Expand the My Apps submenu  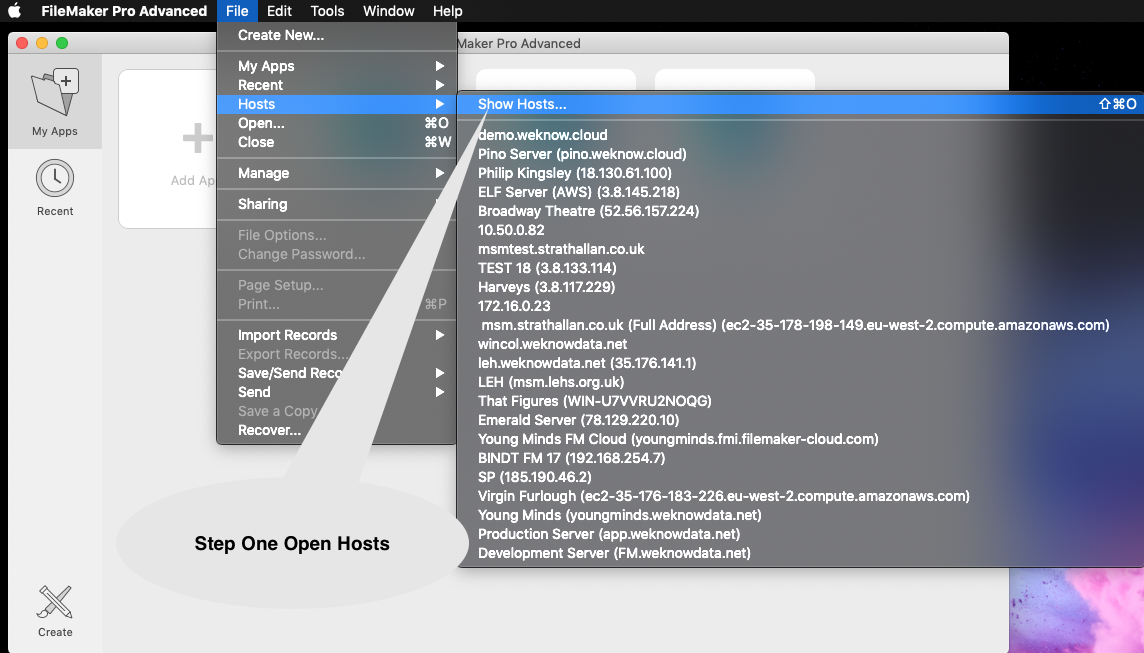pyautogui.click(x=337, y=66)
